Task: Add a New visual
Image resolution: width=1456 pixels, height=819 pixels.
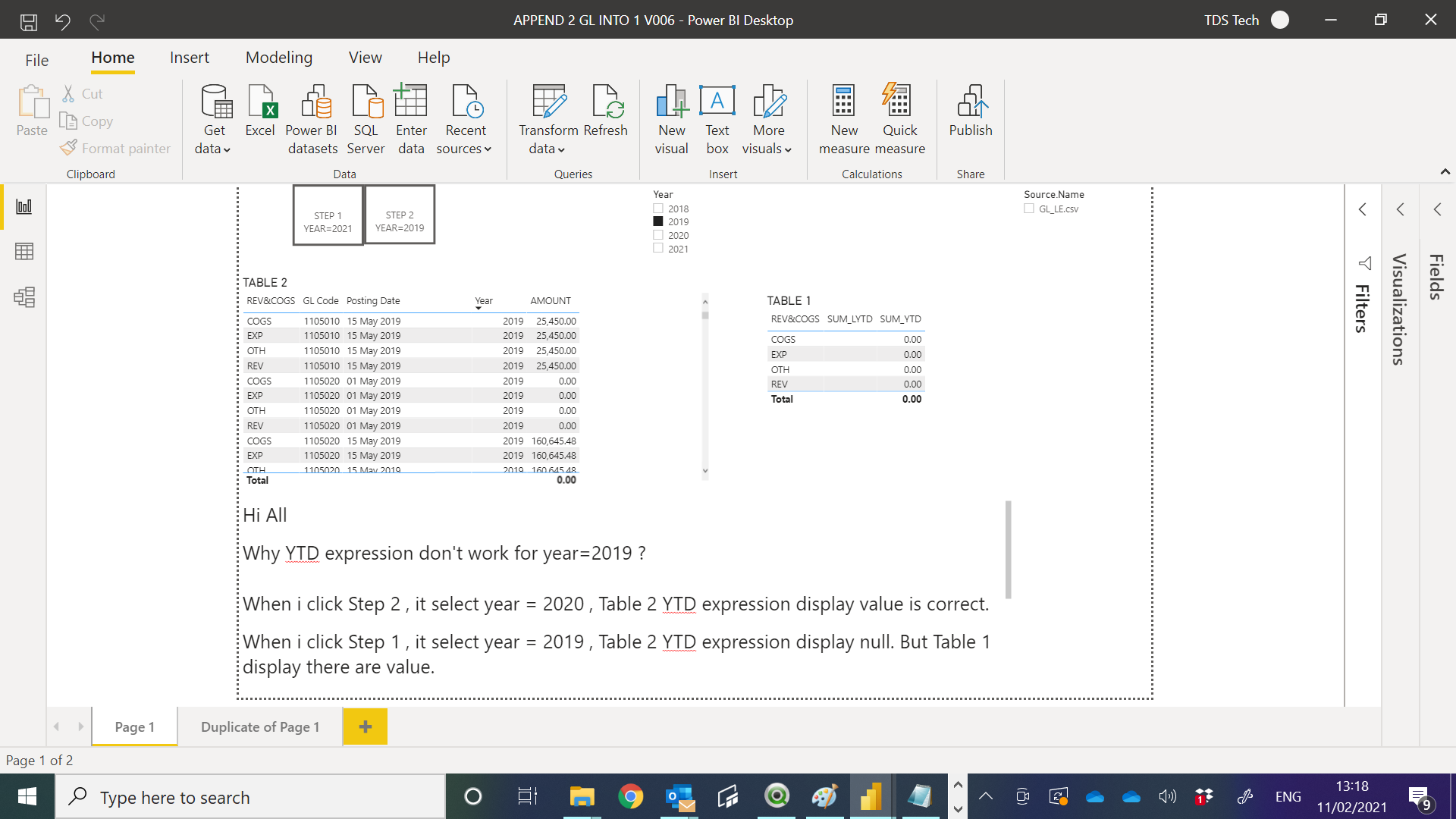Action: click(x=672, y=120)
